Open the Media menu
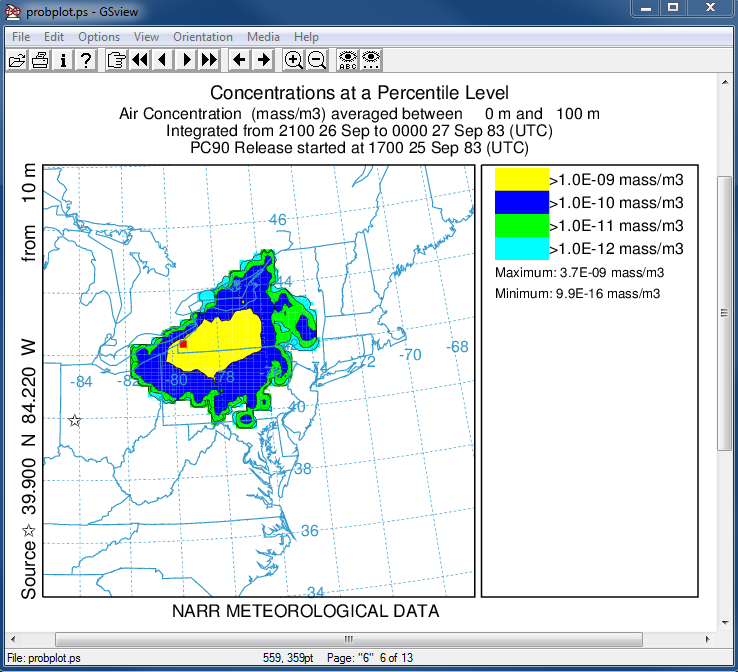This screenshot has height=672, width=738. 263,37
